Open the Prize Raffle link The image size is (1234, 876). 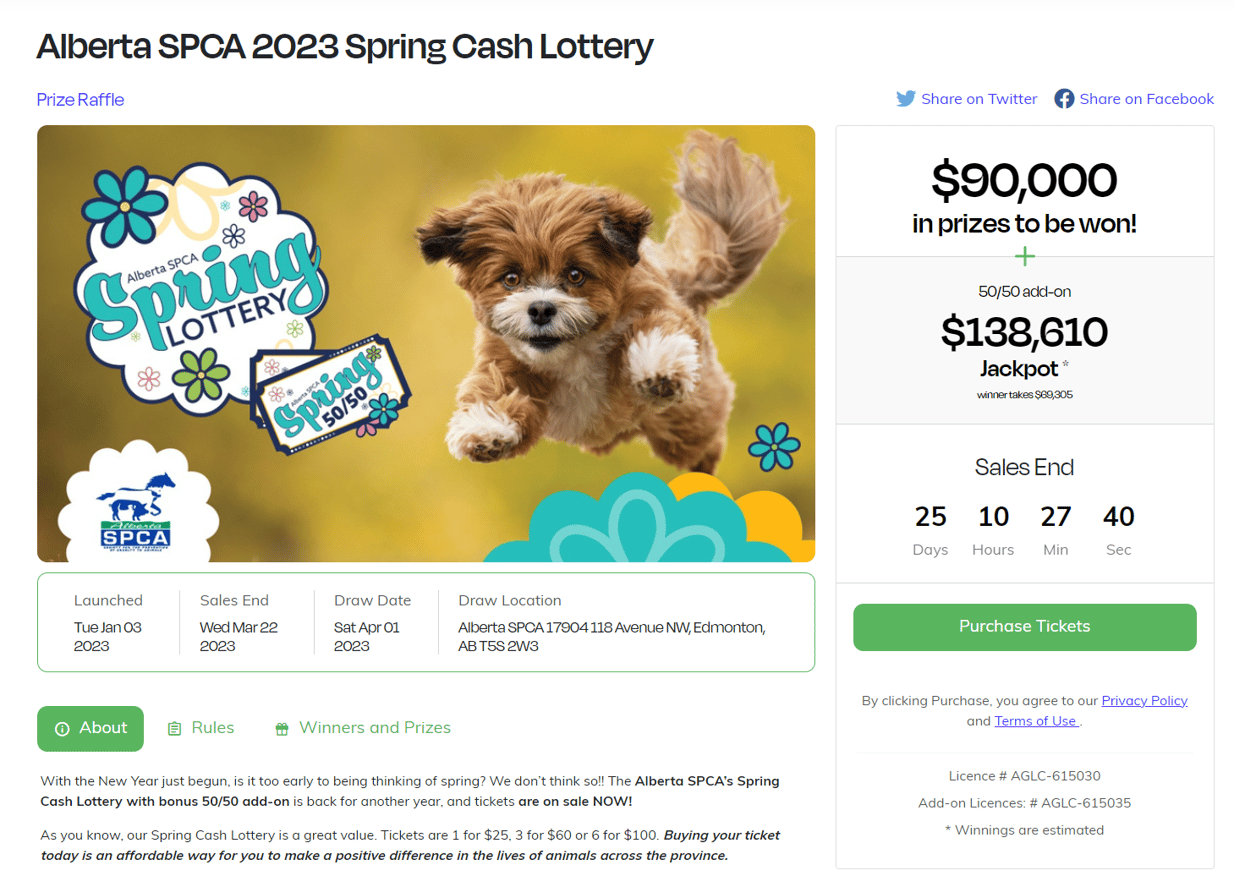(x=80, y=99)
